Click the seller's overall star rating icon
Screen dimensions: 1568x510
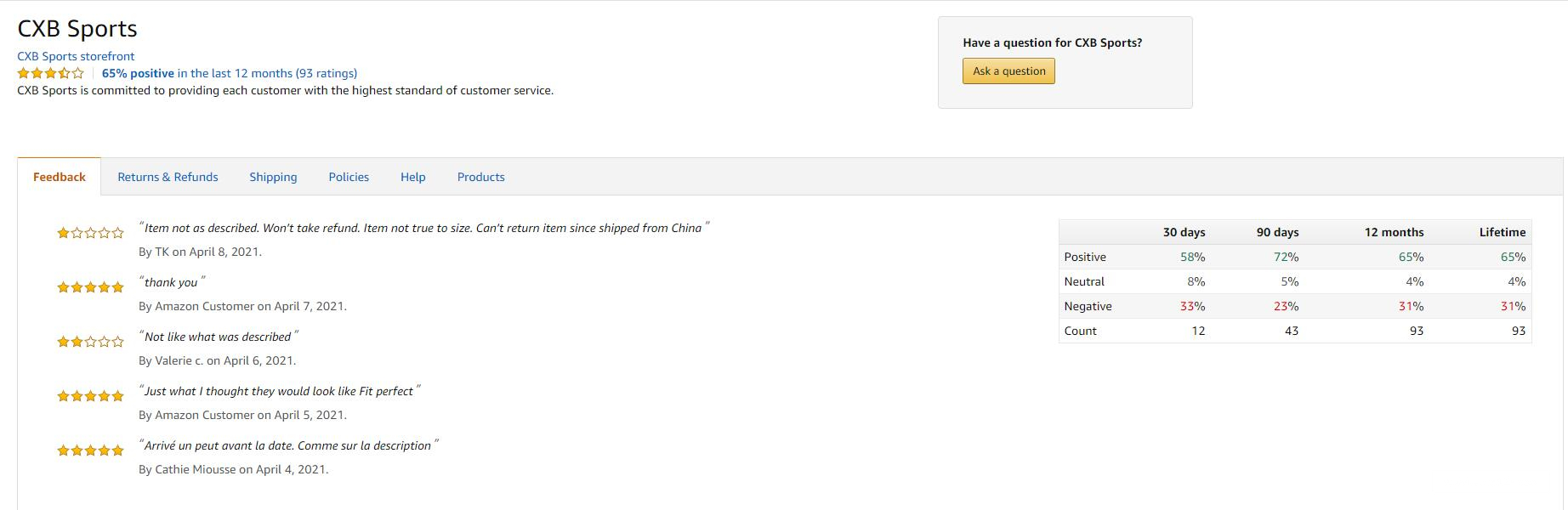51,73
